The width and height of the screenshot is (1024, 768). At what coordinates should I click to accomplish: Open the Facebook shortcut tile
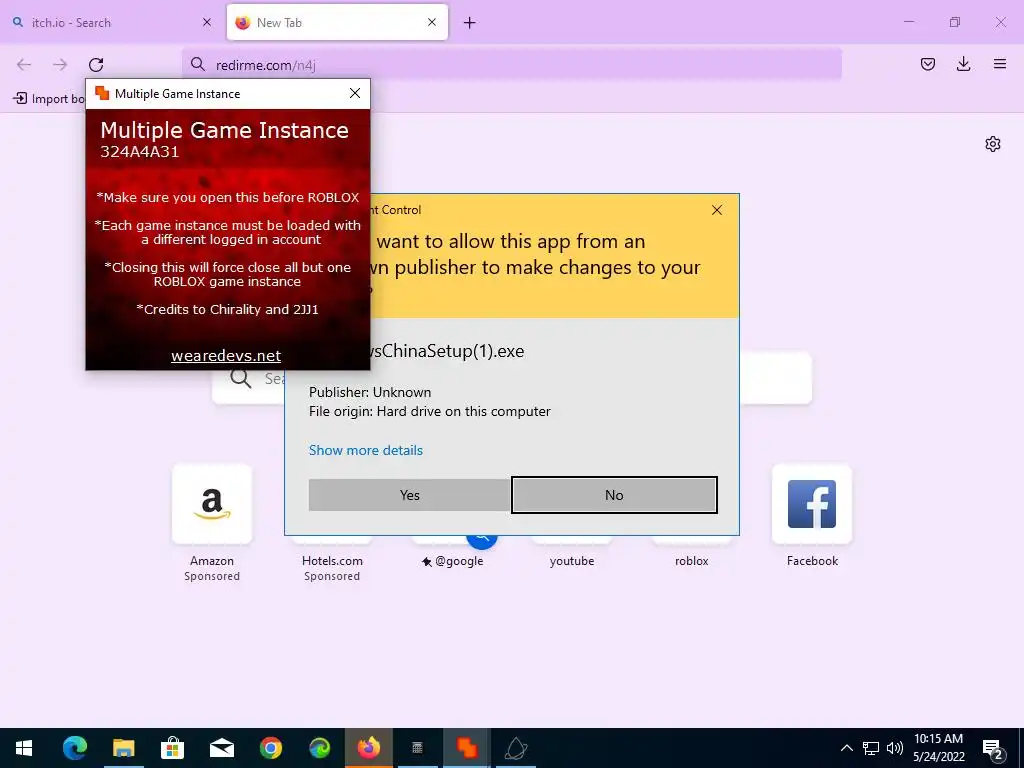tap(812, 504)
